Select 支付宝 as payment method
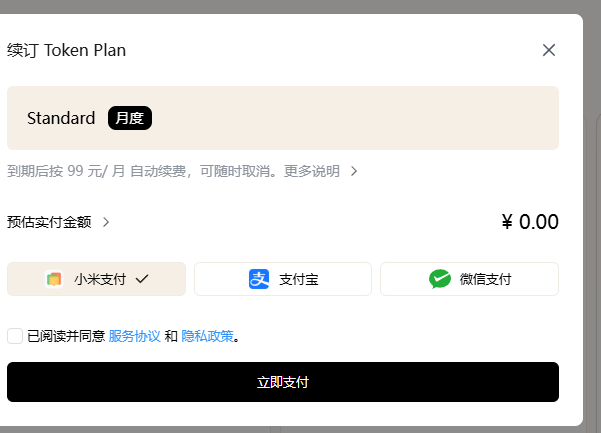This screenshot has height=433, width=601. click(x=283, y=279)
